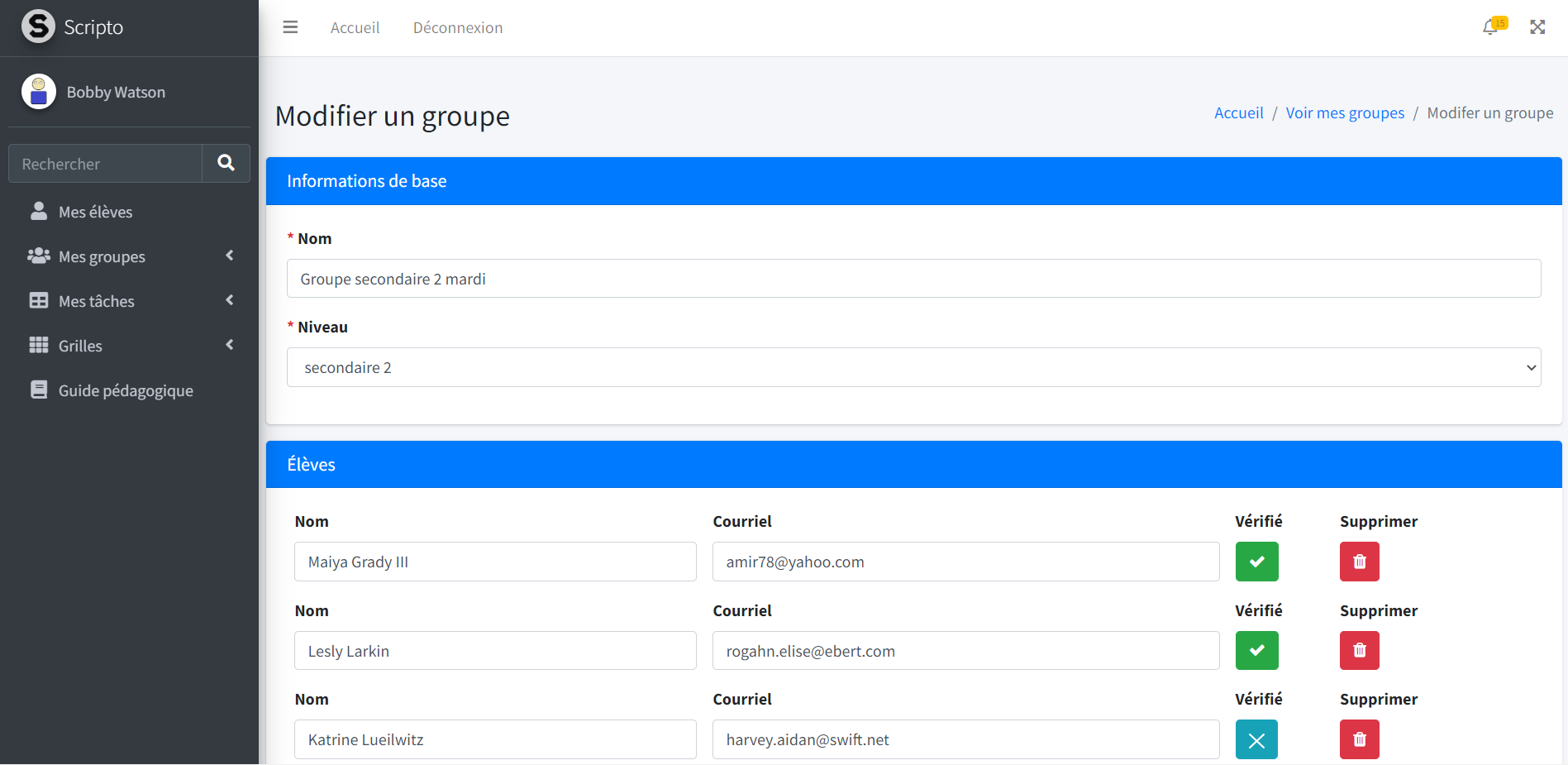Click the search magnifier button
Screen dimensions: 1568x765
click(x=226, y=163)
